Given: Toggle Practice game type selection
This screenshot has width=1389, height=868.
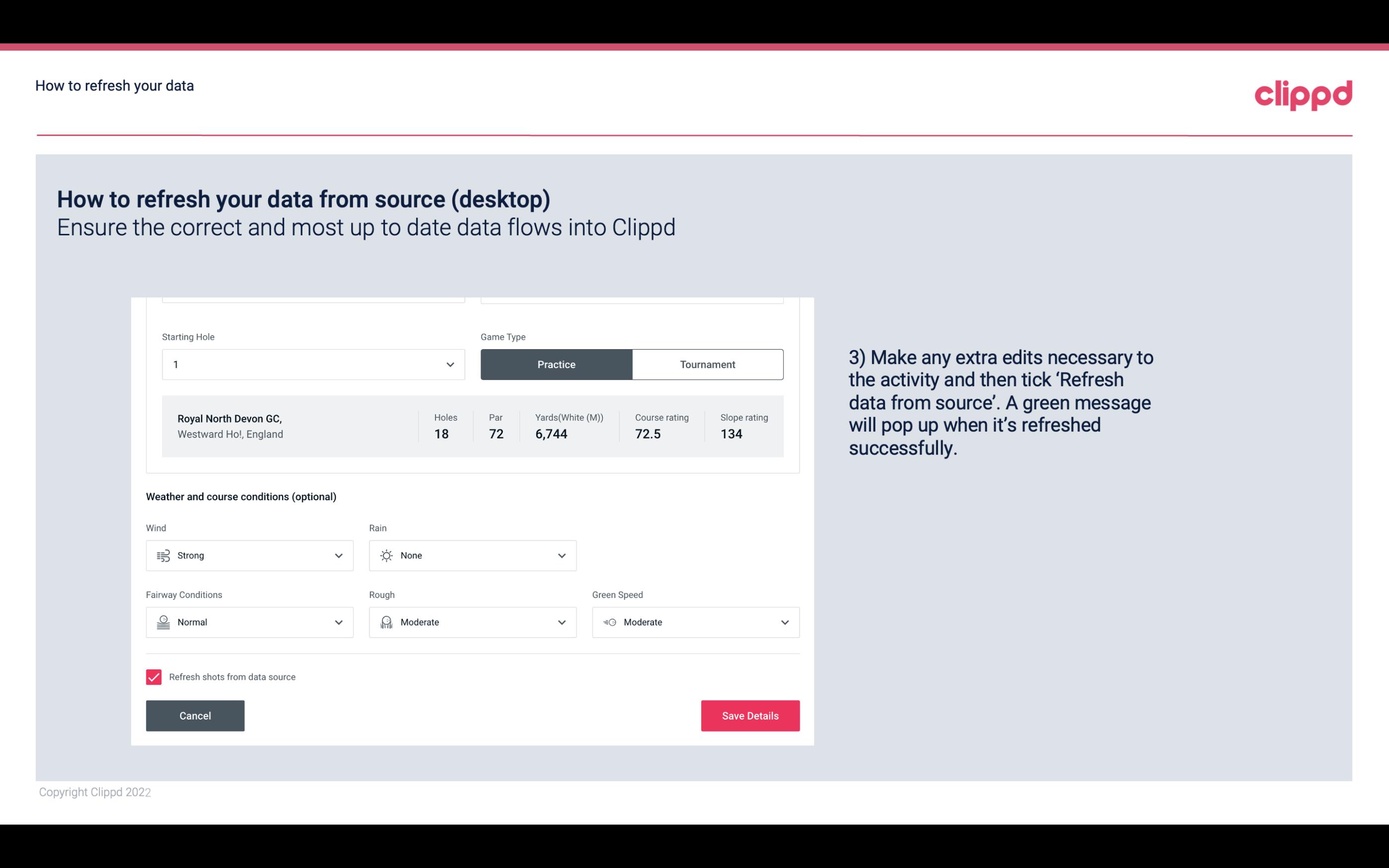Looking at the screenshot, I should [x=556, y=364].
